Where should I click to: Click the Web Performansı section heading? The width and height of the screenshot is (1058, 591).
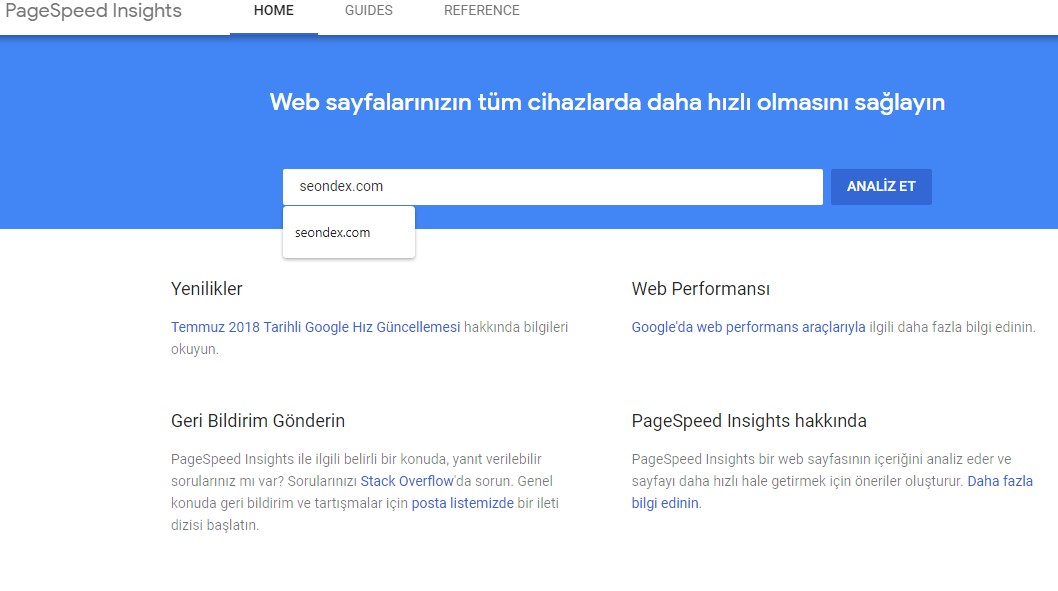coord(700,288)
